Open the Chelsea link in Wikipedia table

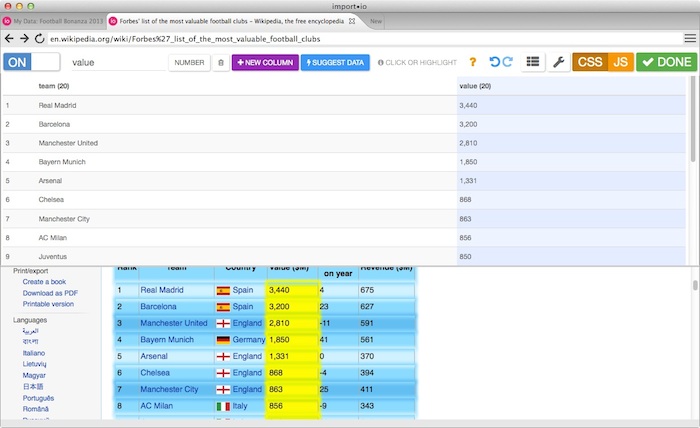[x=155, y=373]
